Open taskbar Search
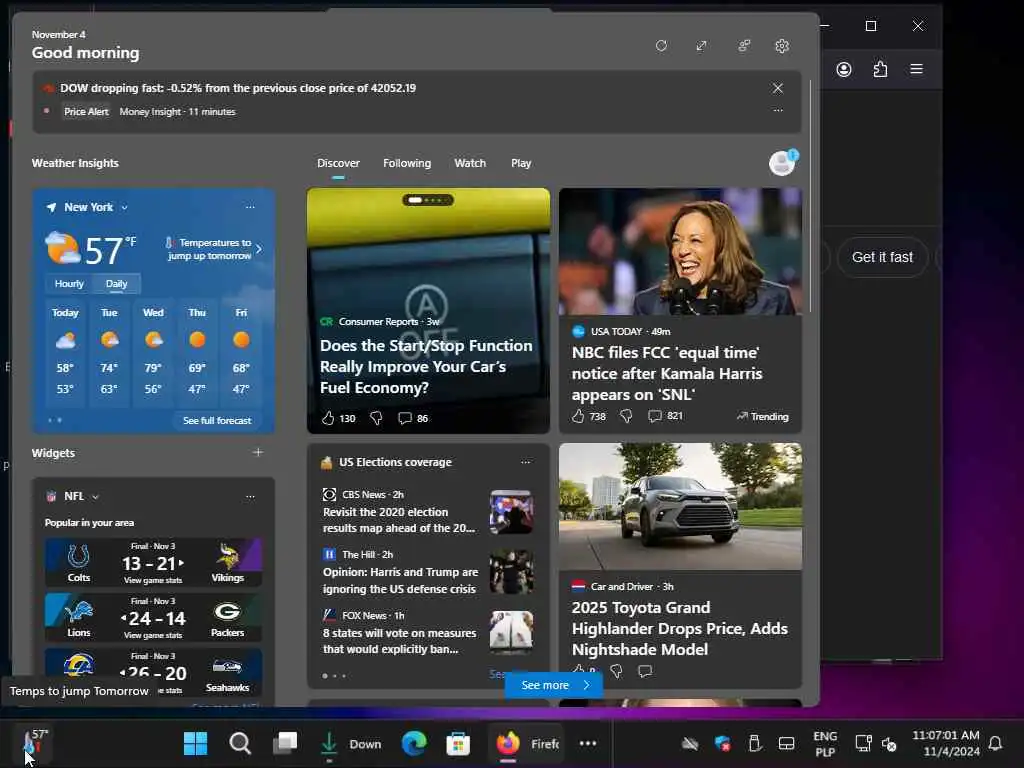Image resolution: width=1024 pixels, height=768 pixels. (x=240, y=743)
